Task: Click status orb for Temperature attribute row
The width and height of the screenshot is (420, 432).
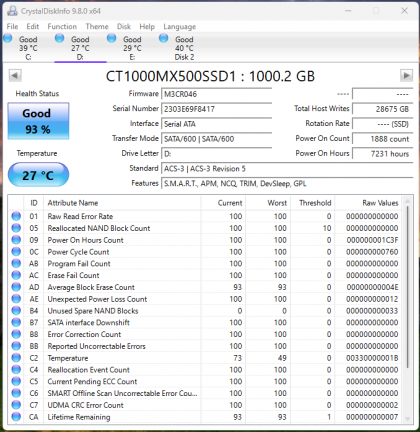Action: pos(16,358)
